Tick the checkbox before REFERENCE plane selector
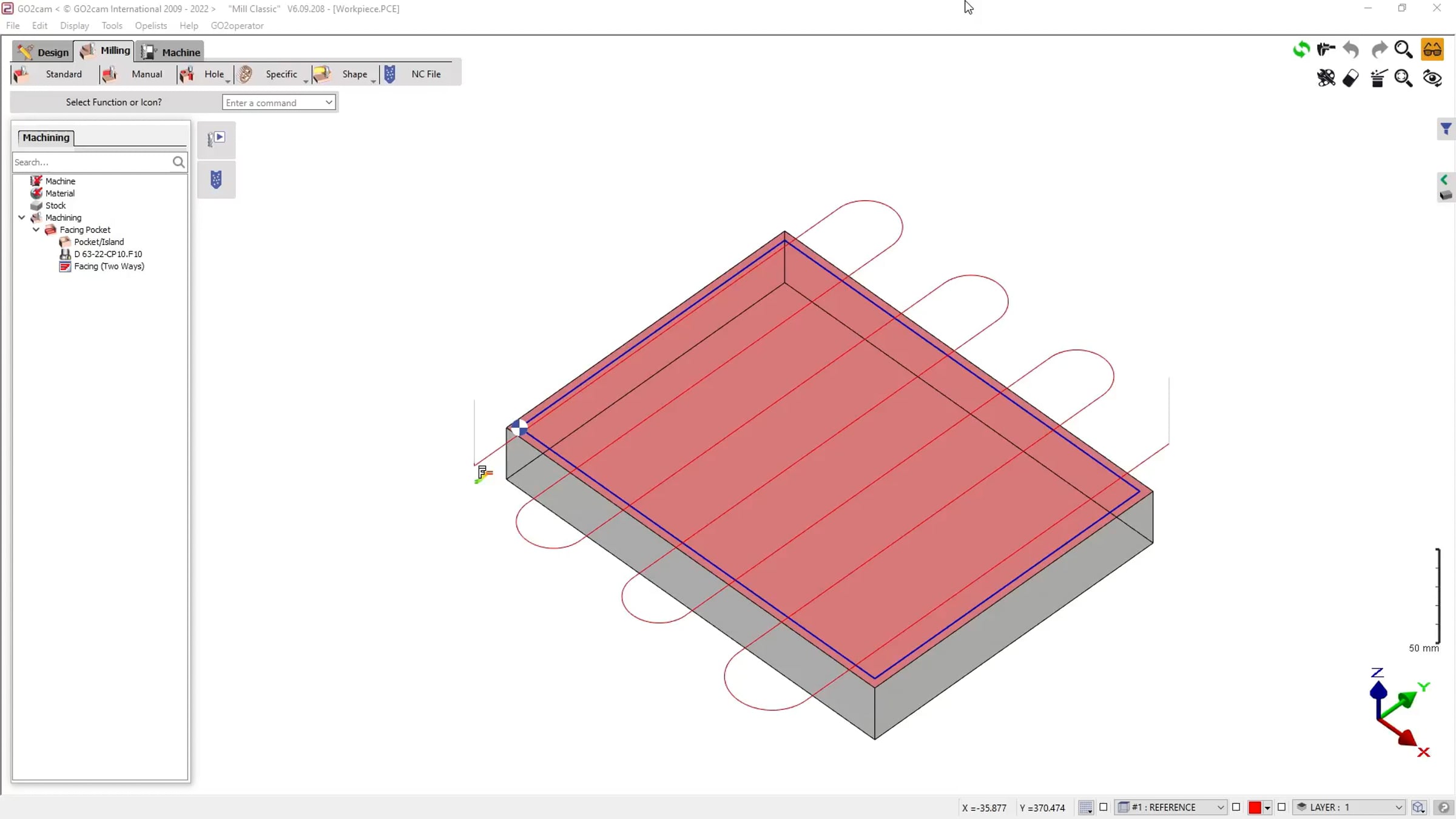 point(1104,807)
